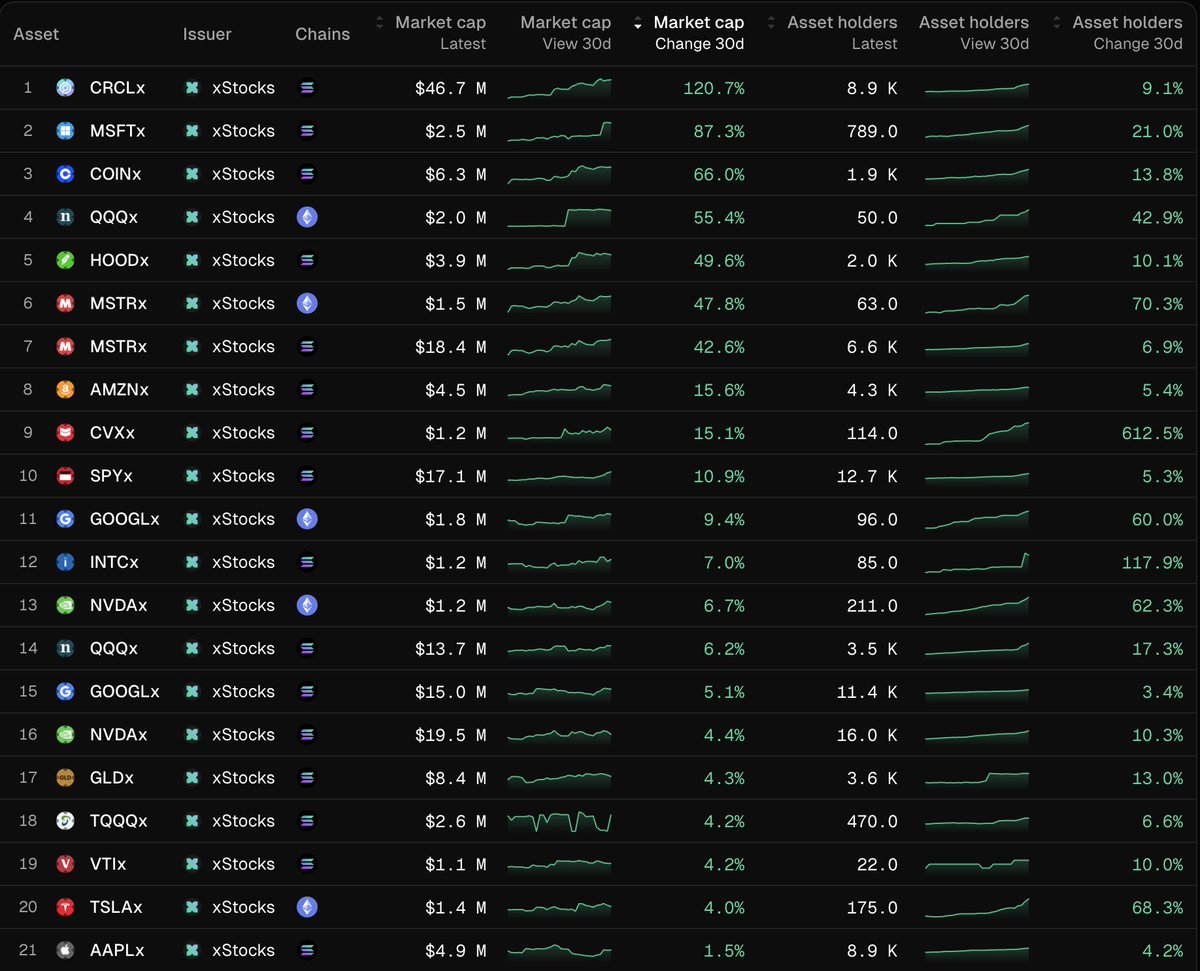Click the CRCLx market cap sparkline chart

pyautogui.click(x=560, y=88)
